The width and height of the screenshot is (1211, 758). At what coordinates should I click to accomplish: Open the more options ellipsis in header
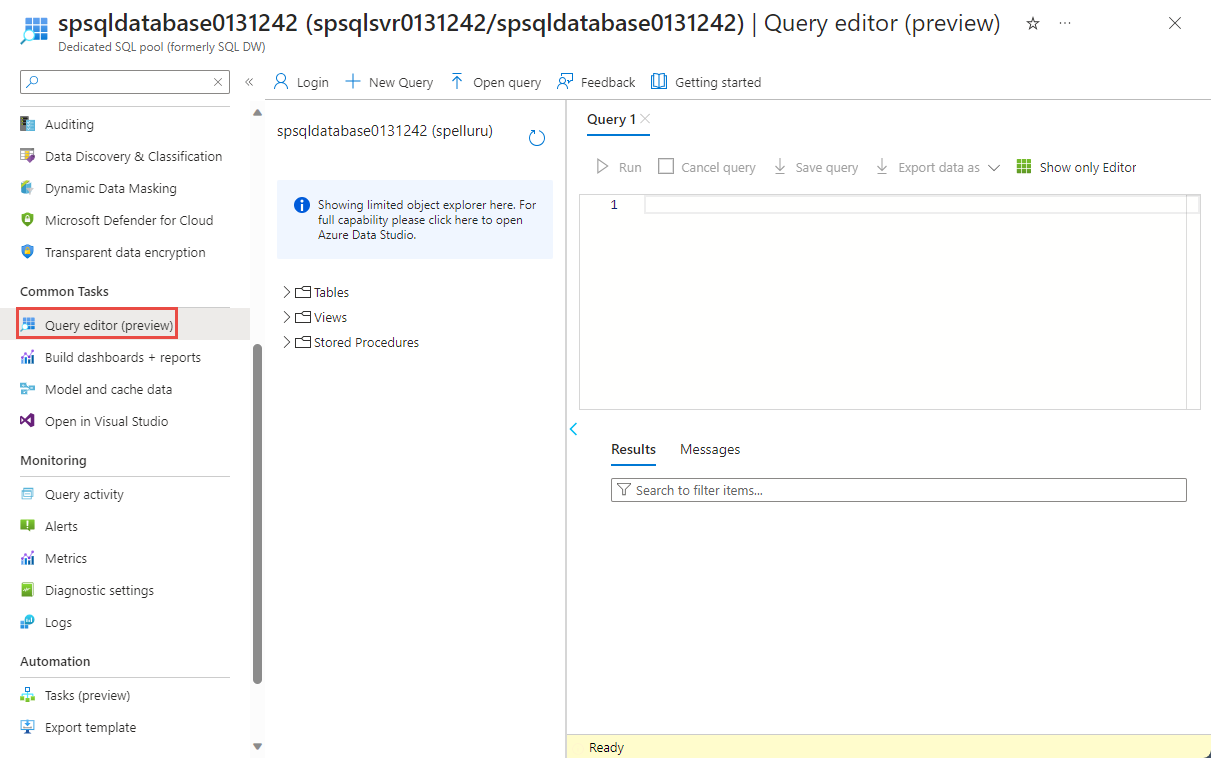coord(1065,23)
